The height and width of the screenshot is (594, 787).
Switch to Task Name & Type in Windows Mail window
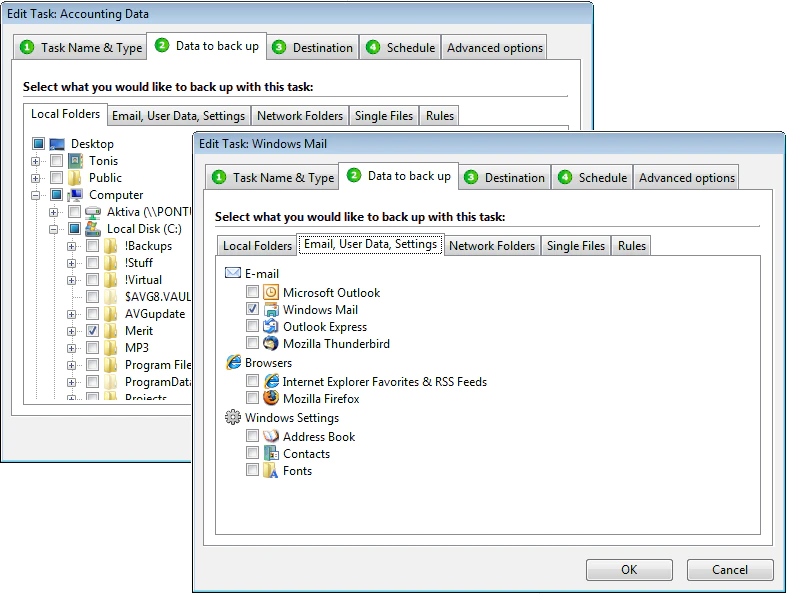(272, 177)
